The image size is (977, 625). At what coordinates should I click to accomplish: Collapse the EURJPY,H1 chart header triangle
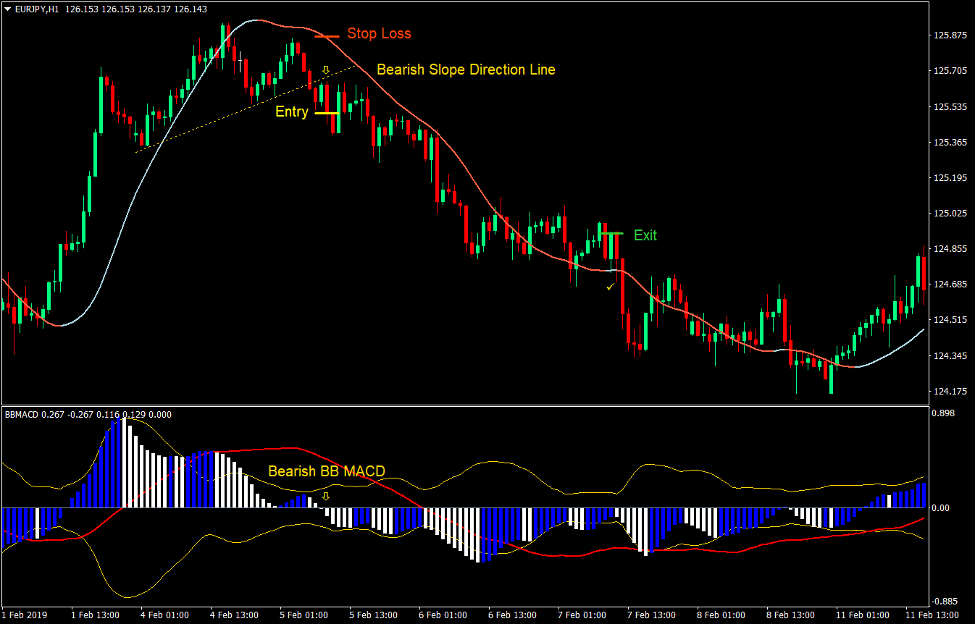(8, 9)
